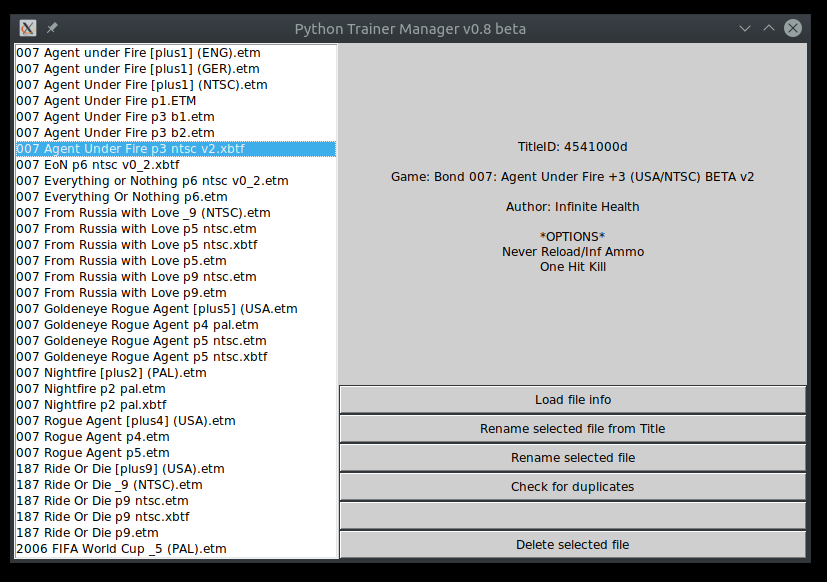Click the Rename selected file button
This screenshot has height=582, width=827.
point(573,457)
